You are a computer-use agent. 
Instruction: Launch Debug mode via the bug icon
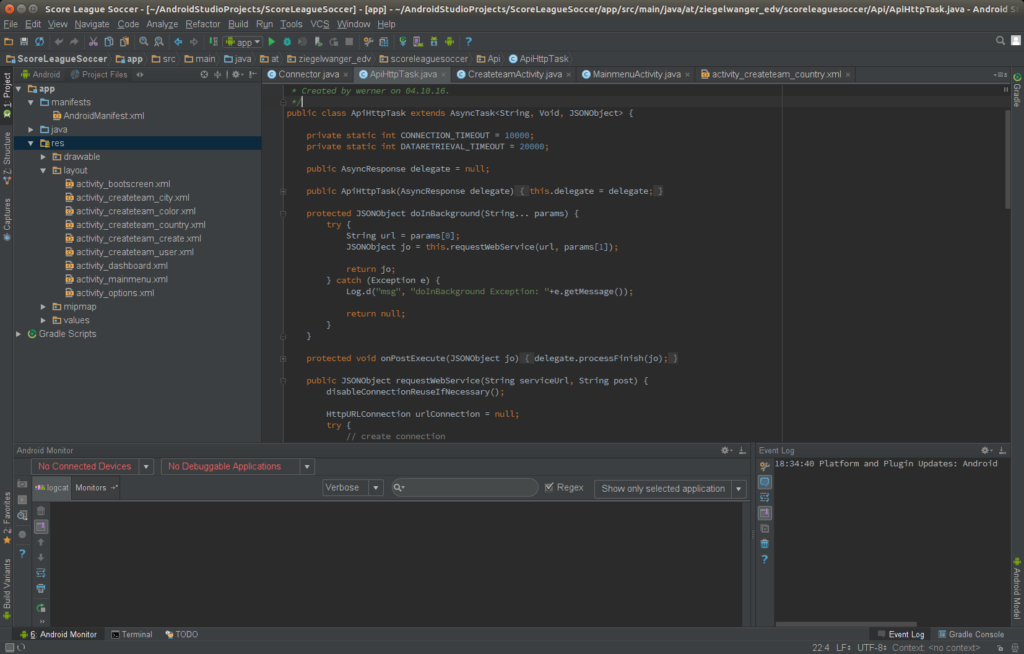tap(287, 40)
